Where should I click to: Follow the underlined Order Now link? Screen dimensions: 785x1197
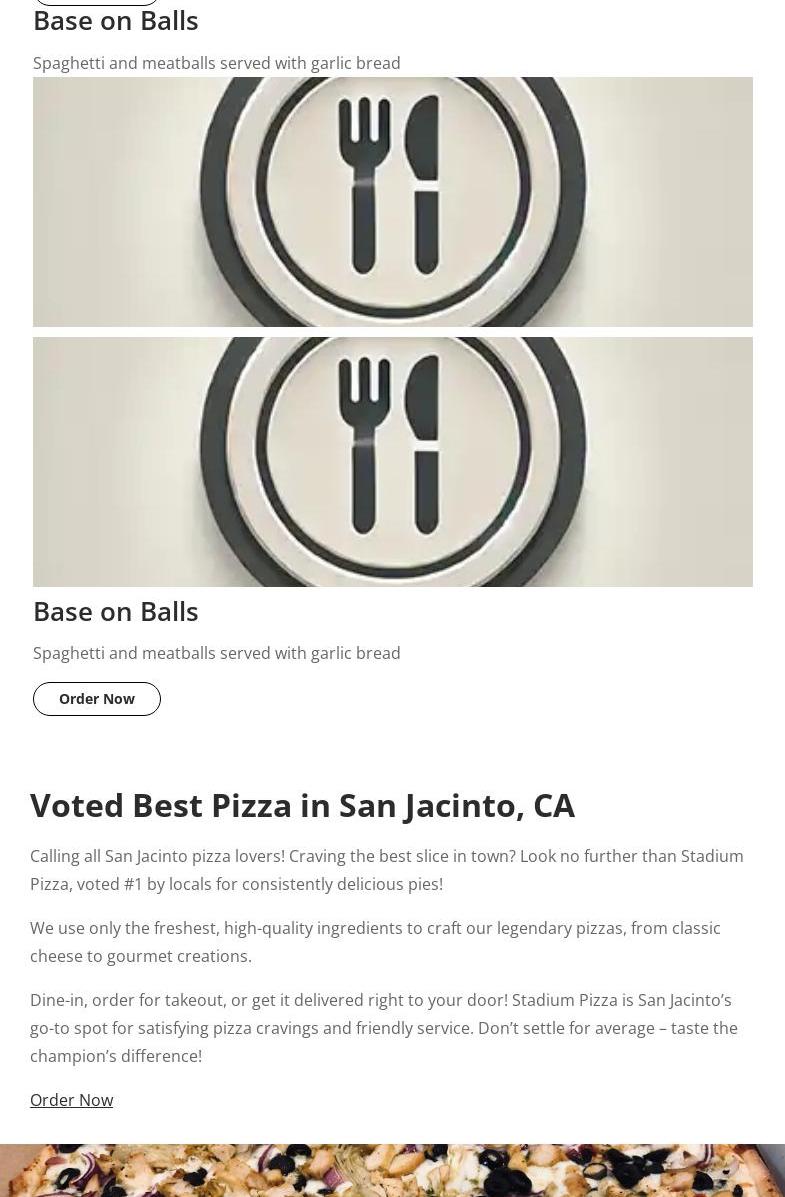pyautogui.click(x=72, y=1100)
